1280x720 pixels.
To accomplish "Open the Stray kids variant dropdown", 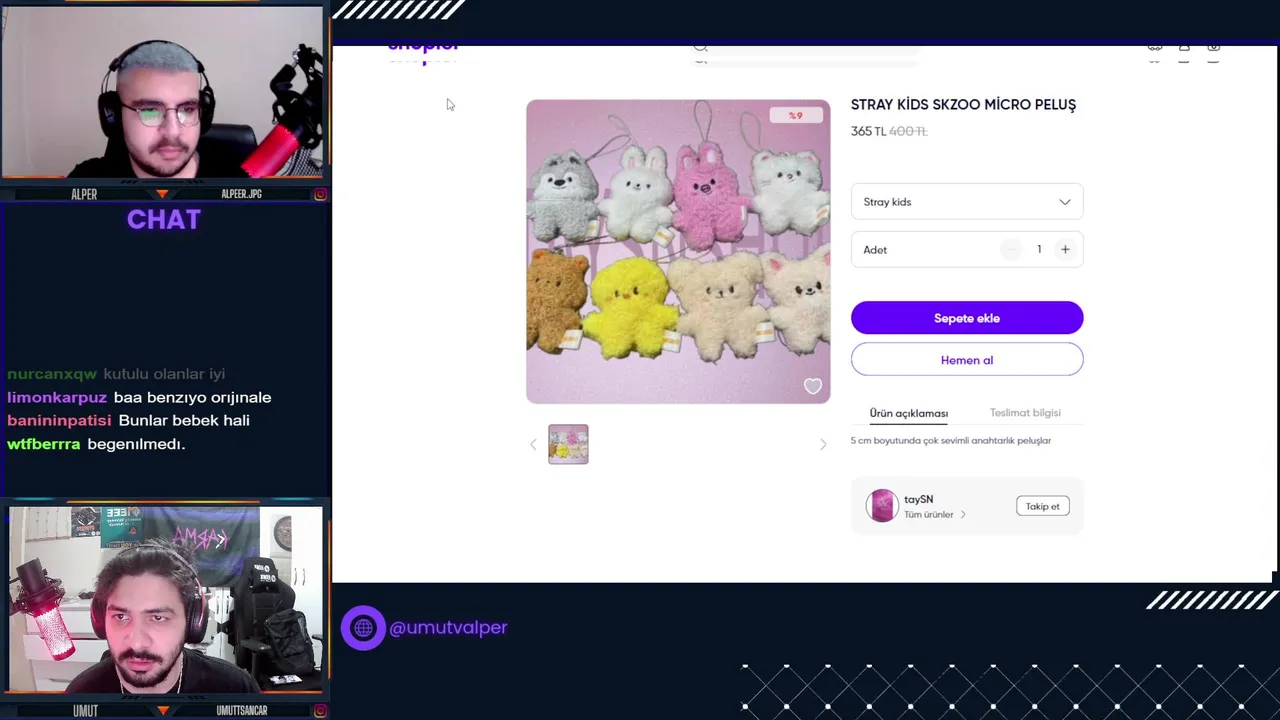I will pyautogui.click(x=967, y=202).
